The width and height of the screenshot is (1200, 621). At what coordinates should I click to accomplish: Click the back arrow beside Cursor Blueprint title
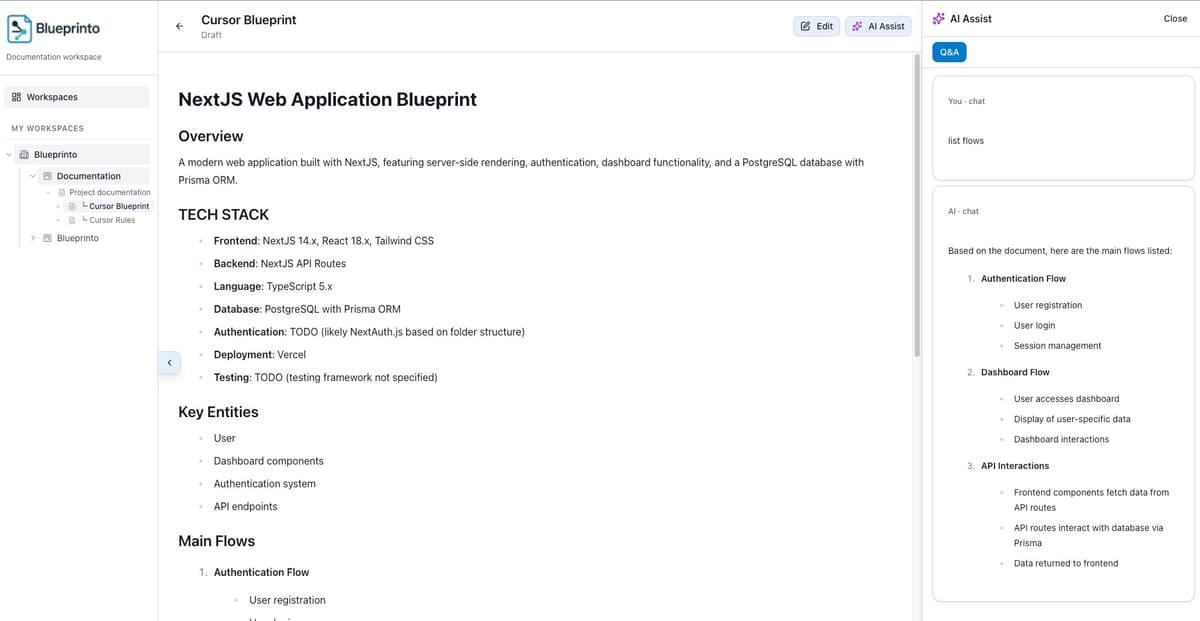coord(180,26)
